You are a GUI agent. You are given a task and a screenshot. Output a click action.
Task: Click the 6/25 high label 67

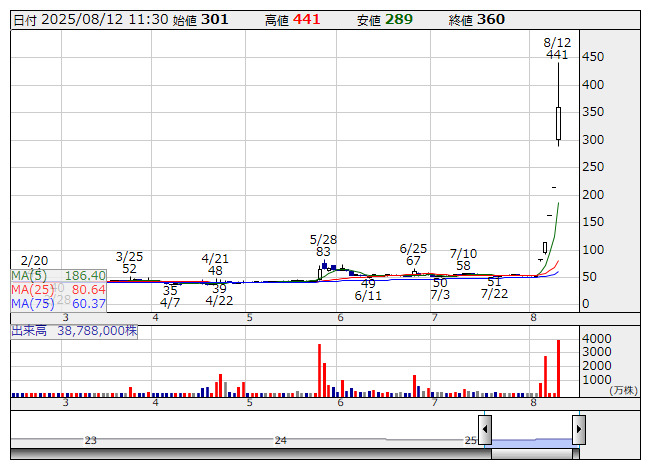tap(413, 260)
